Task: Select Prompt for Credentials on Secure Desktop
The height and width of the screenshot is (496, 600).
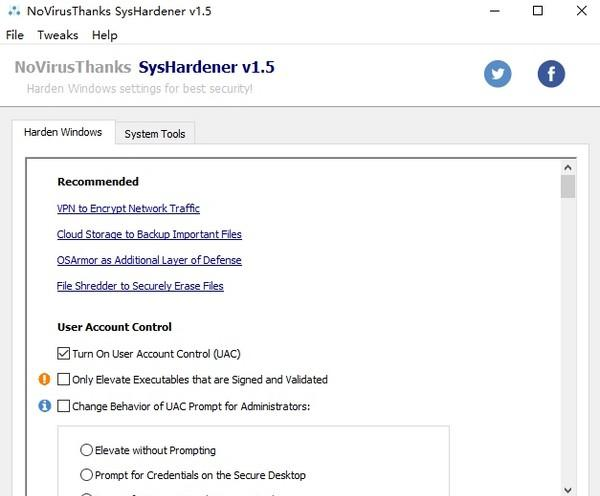Action: click(x=87, y=475)
